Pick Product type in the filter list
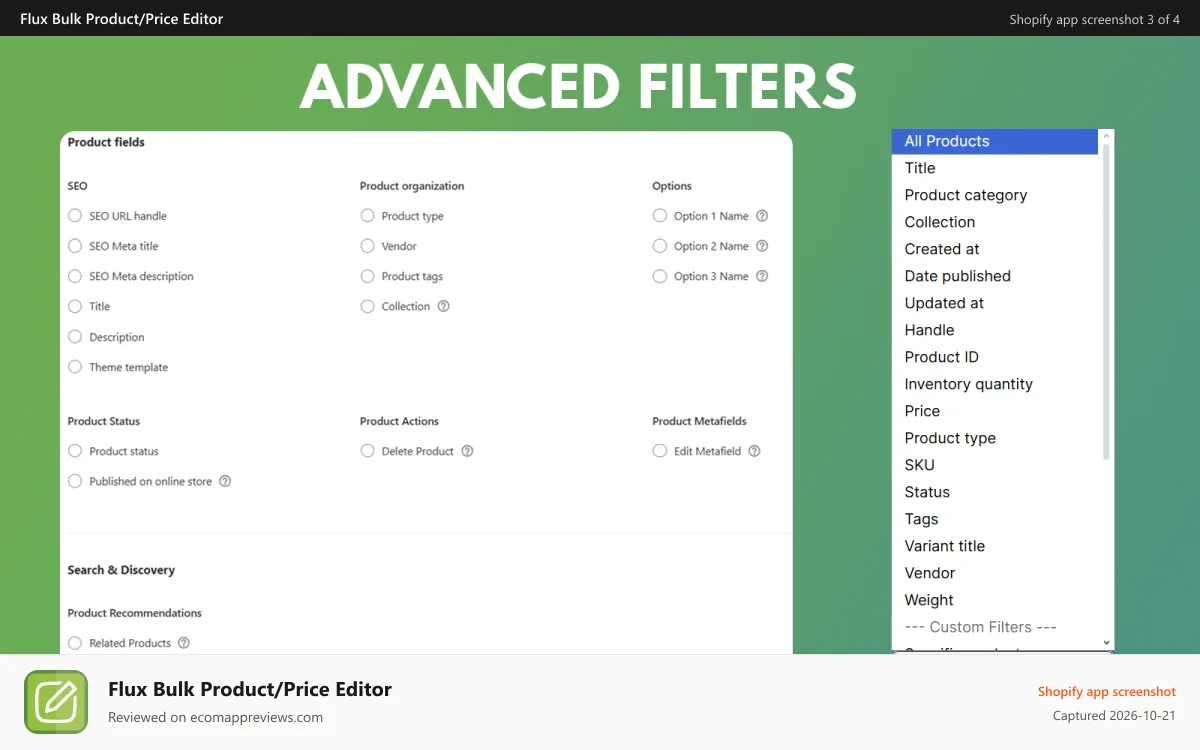 click(x=995, y=438)
